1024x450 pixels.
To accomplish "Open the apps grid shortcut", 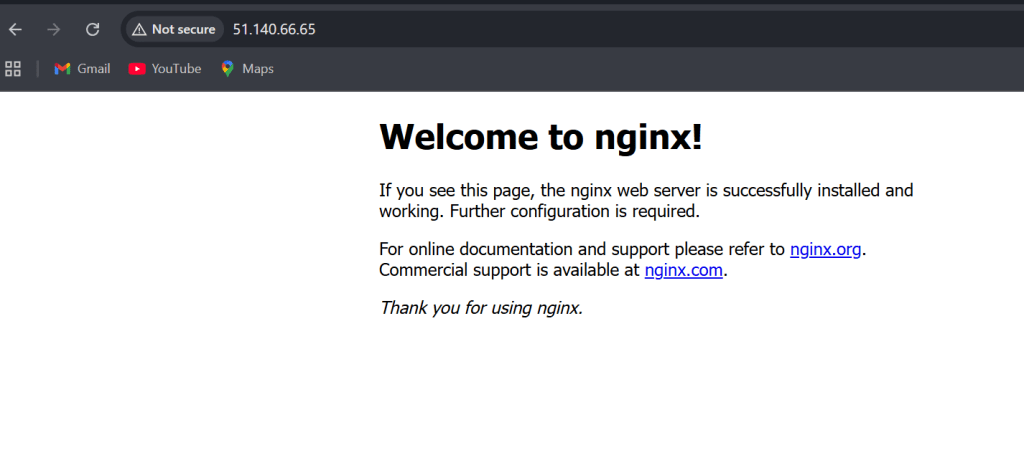I will click(13, 69).
